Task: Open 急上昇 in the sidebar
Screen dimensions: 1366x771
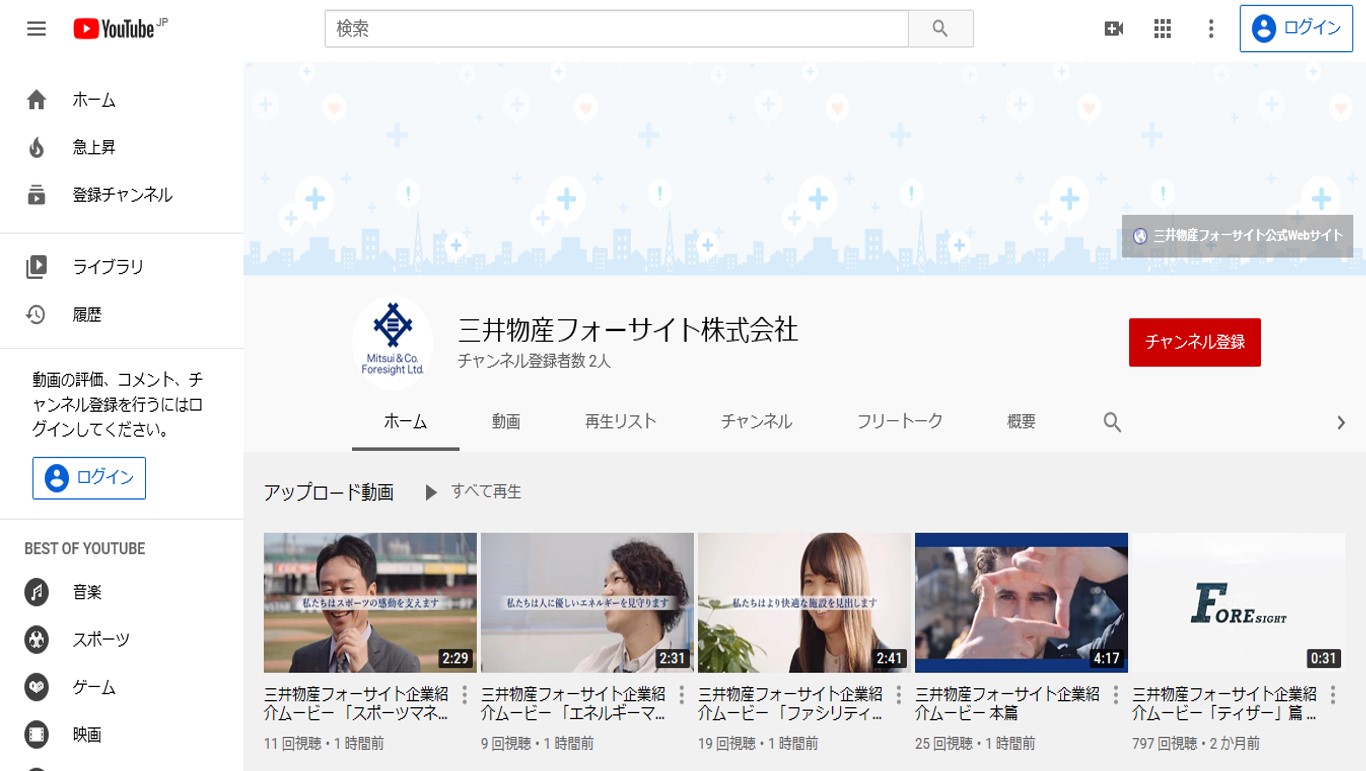Action: click(94, 148)
